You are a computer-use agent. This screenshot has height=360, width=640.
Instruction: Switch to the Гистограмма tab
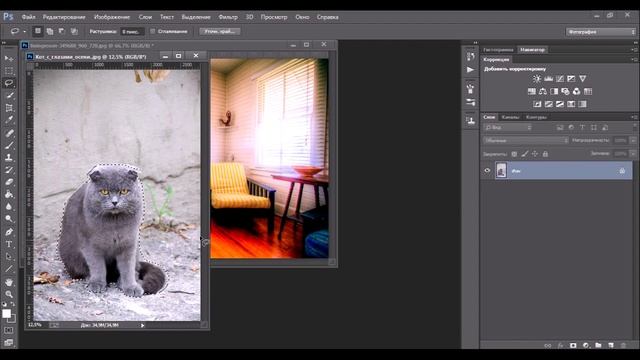(x=498, y=50)
